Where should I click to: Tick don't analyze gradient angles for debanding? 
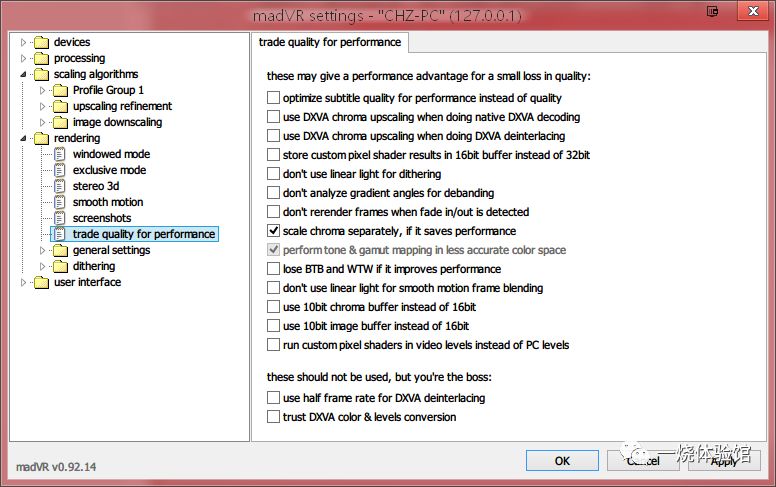click(x=273, y=193)
